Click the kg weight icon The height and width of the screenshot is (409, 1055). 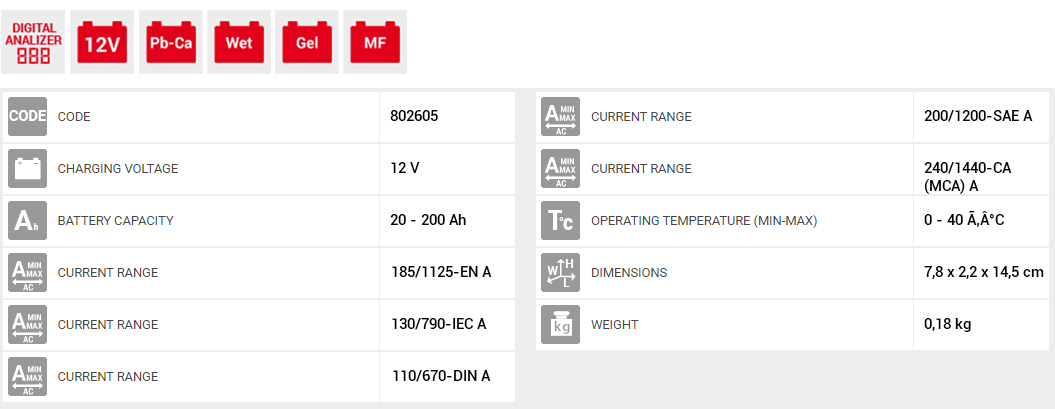click(x=560, y=324)
